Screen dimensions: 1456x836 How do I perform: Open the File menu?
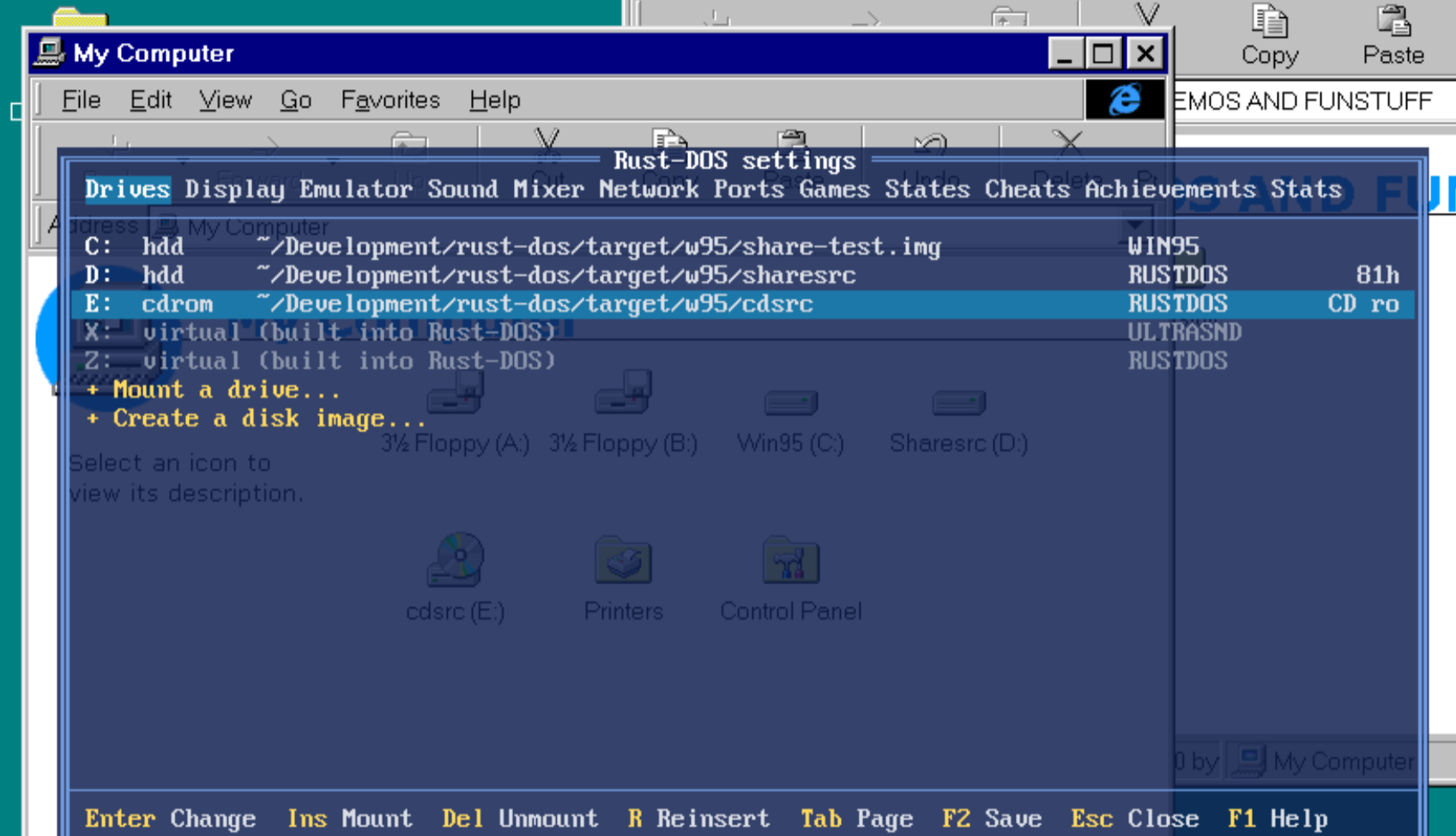click(x=82, y=100)
